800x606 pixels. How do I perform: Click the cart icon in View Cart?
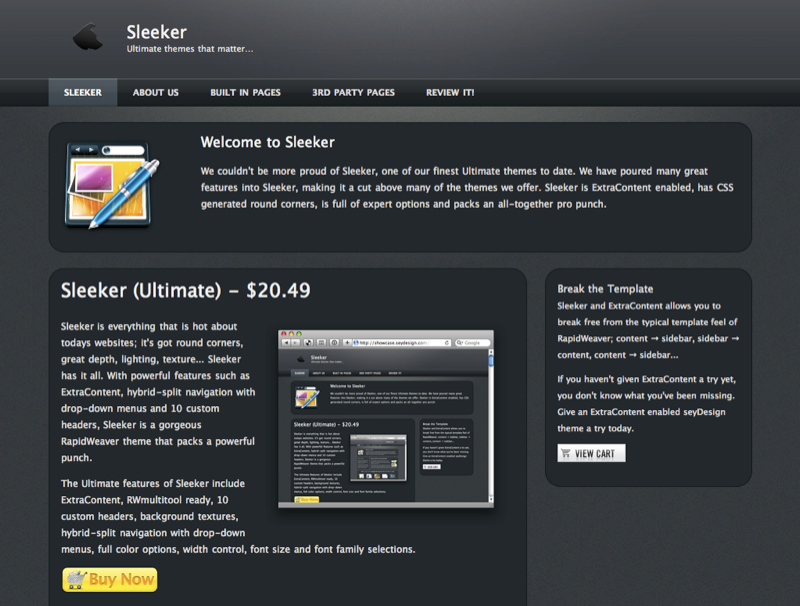[566, 453]
